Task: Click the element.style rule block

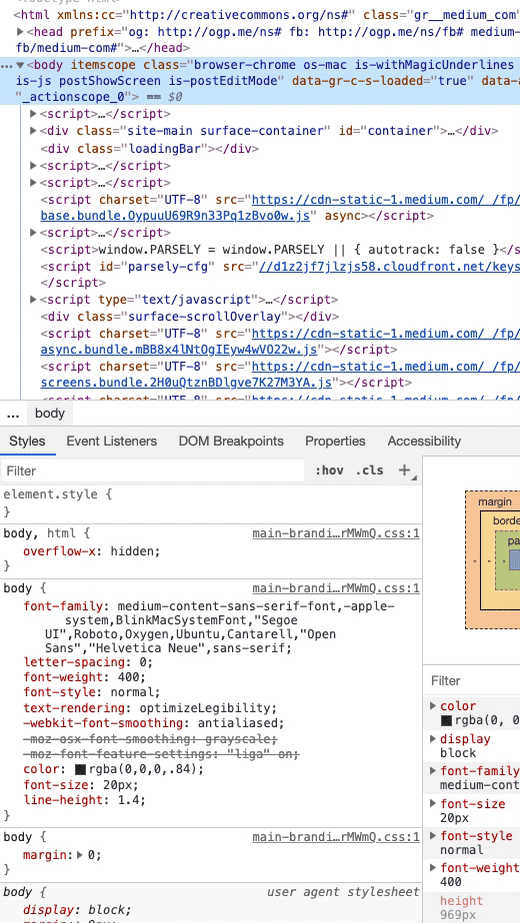Action: (x=211, y=503)
